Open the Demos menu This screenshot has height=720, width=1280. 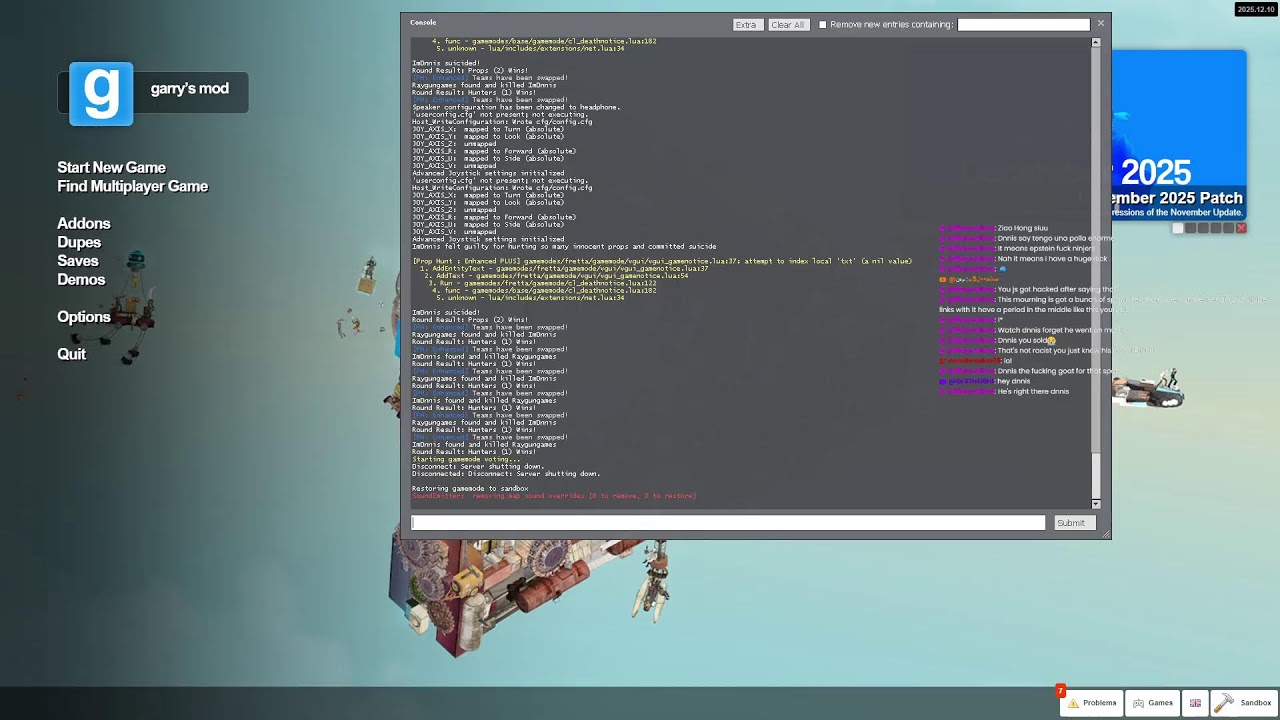coord(81,279)
